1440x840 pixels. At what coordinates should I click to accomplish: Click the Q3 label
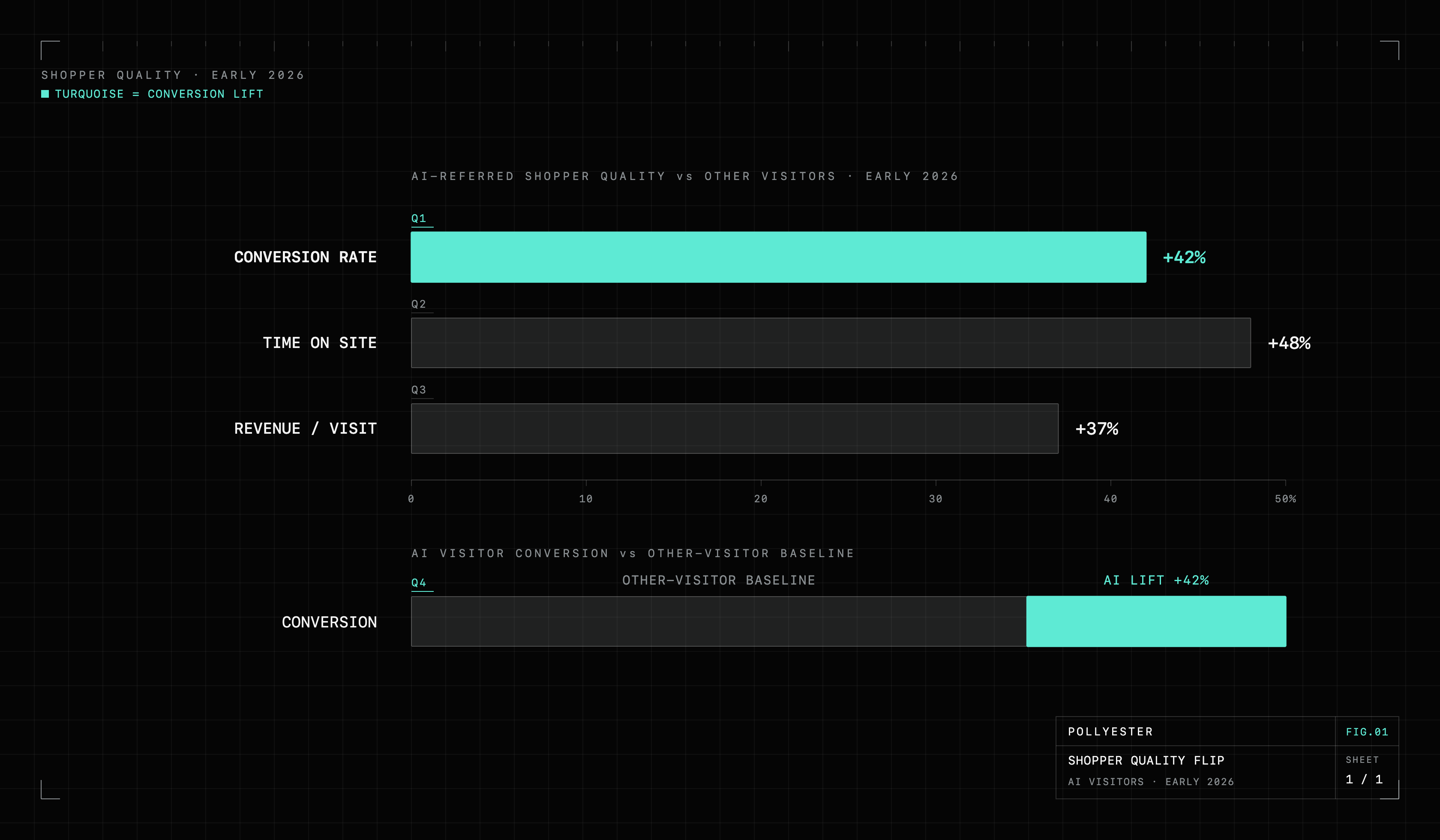click(x=419, y=390)
